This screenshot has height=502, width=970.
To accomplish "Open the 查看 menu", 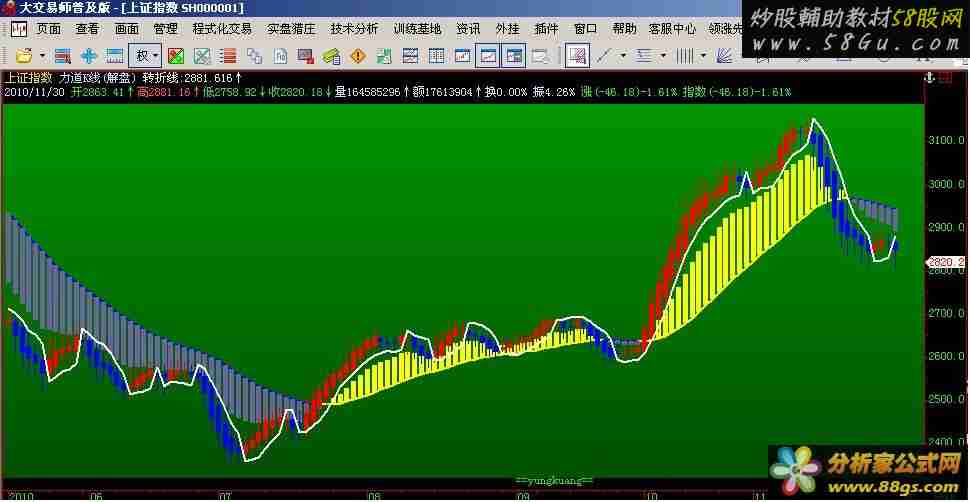I will pos(87,29).
